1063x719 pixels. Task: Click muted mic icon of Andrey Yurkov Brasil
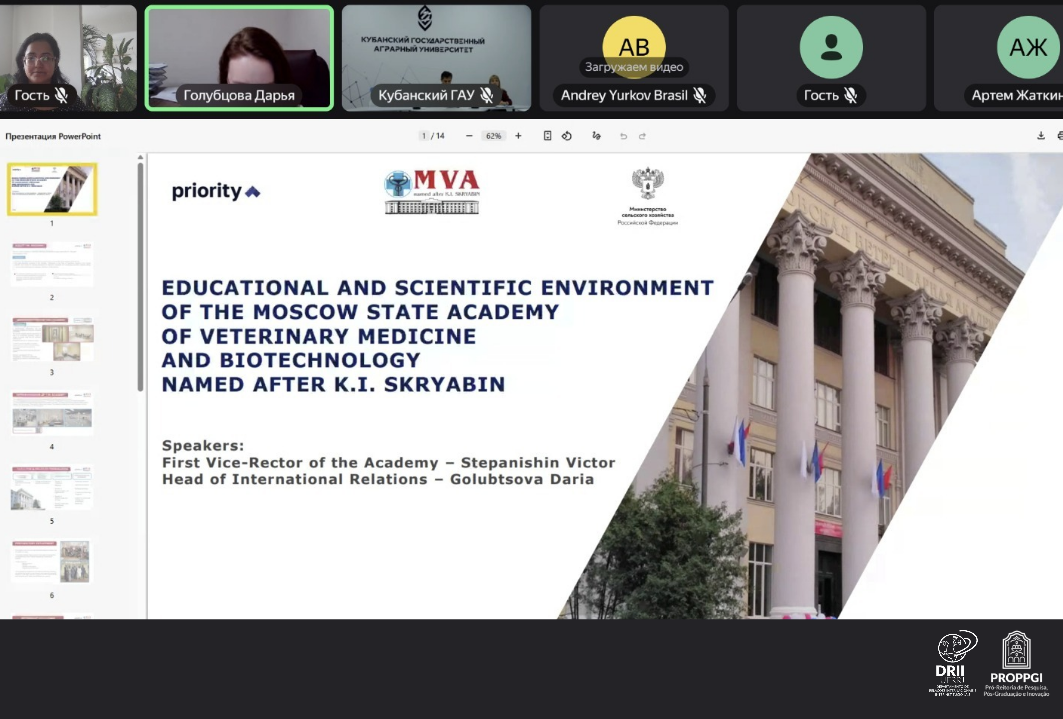pyautogui.click(x=700, y=96)
